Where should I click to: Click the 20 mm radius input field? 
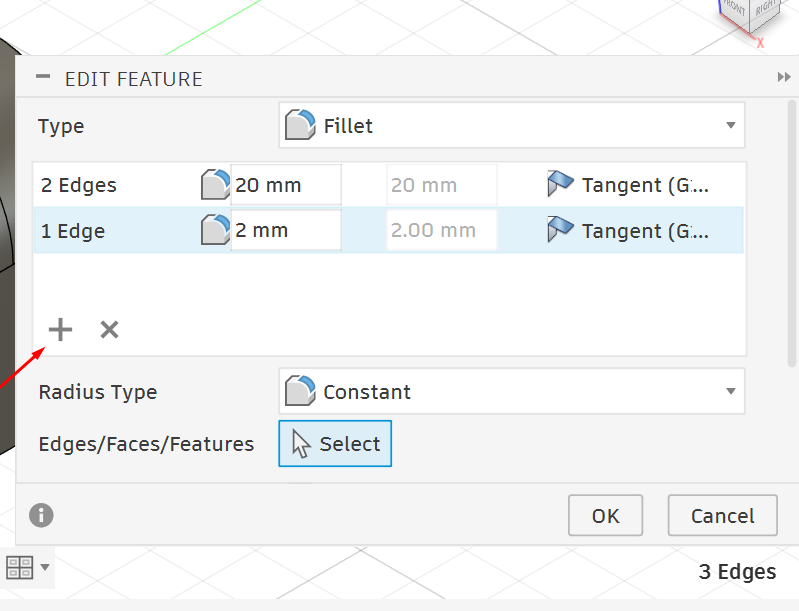click(286, 184)
